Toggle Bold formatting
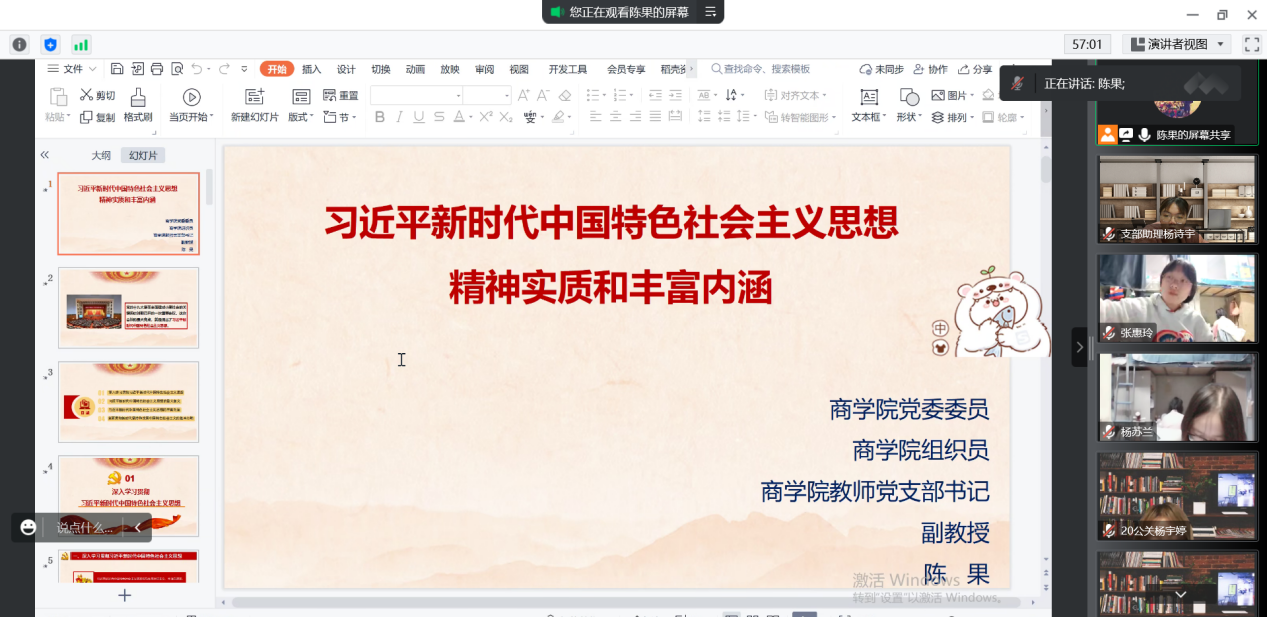Viewport: 1267px width, 617px height. coord(380,117)
